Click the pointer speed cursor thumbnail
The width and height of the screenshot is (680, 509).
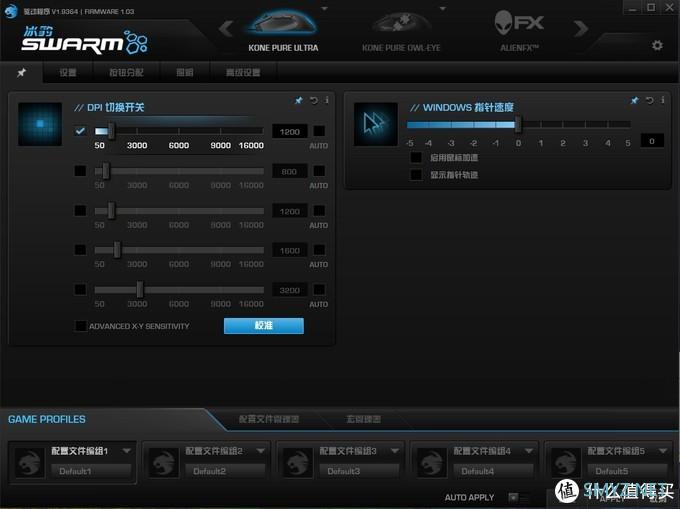click(376, 124)
